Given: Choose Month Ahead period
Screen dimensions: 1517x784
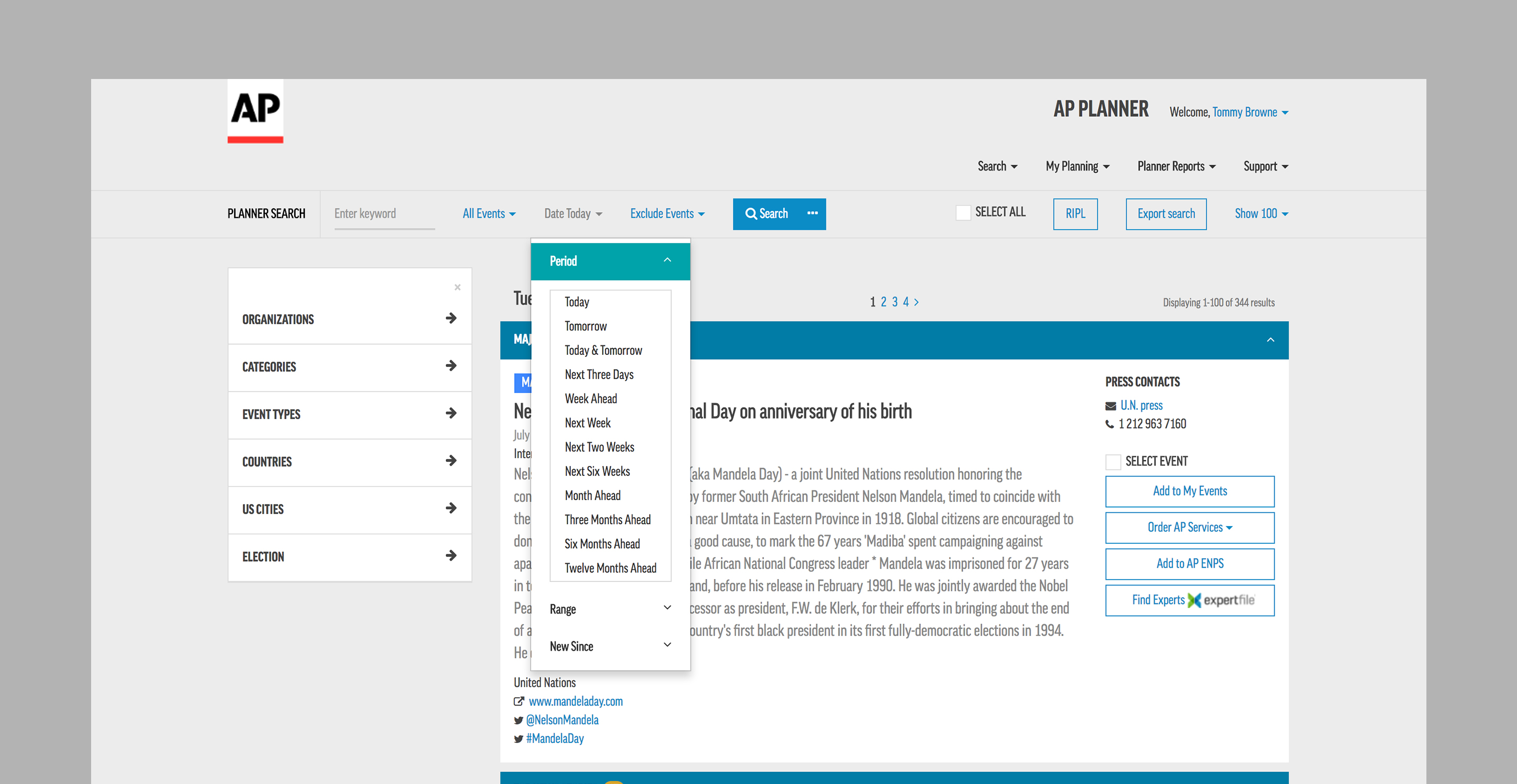Looking at the screenshot, I should point(593,495).
